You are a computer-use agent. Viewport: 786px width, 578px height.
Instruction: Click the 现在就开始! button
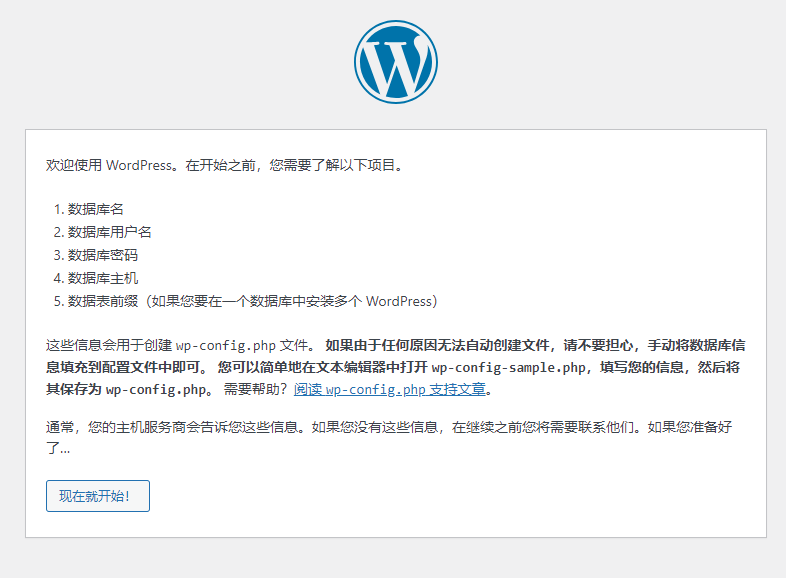[98, 496]
